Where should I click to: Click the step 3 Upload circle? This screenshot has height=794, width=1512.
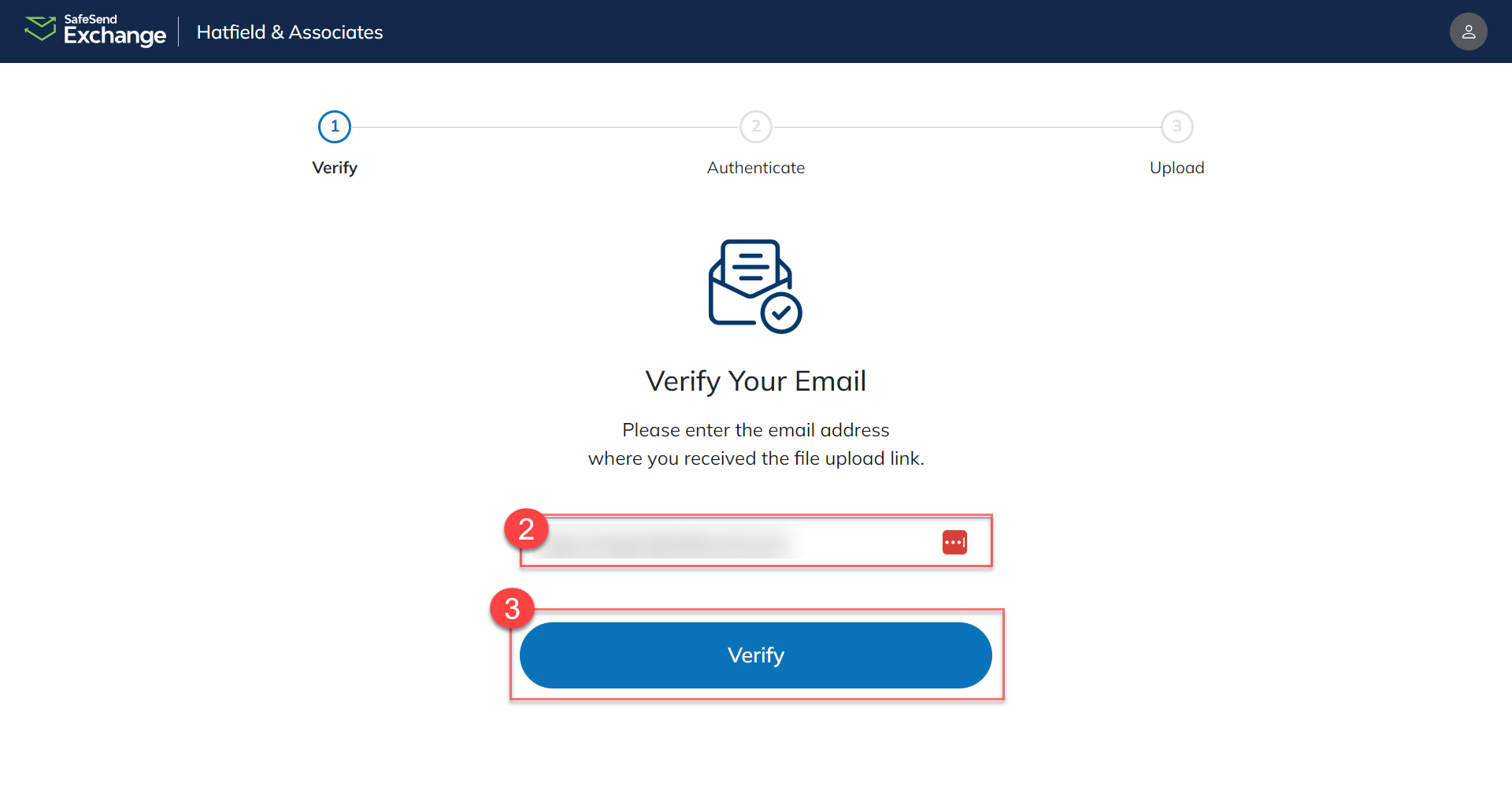[1177, 126]
